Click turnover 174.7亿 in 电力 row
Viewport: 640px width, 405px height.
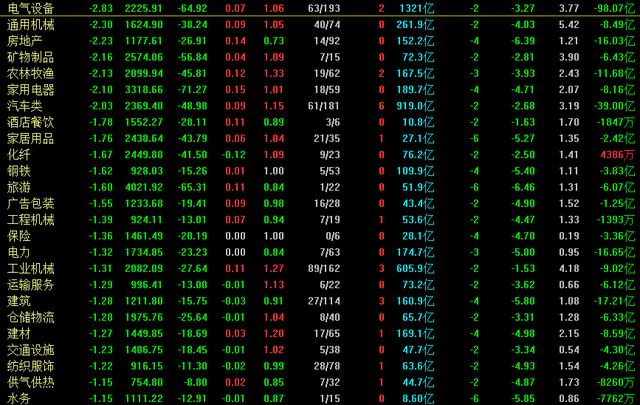[x=416, y=252]
